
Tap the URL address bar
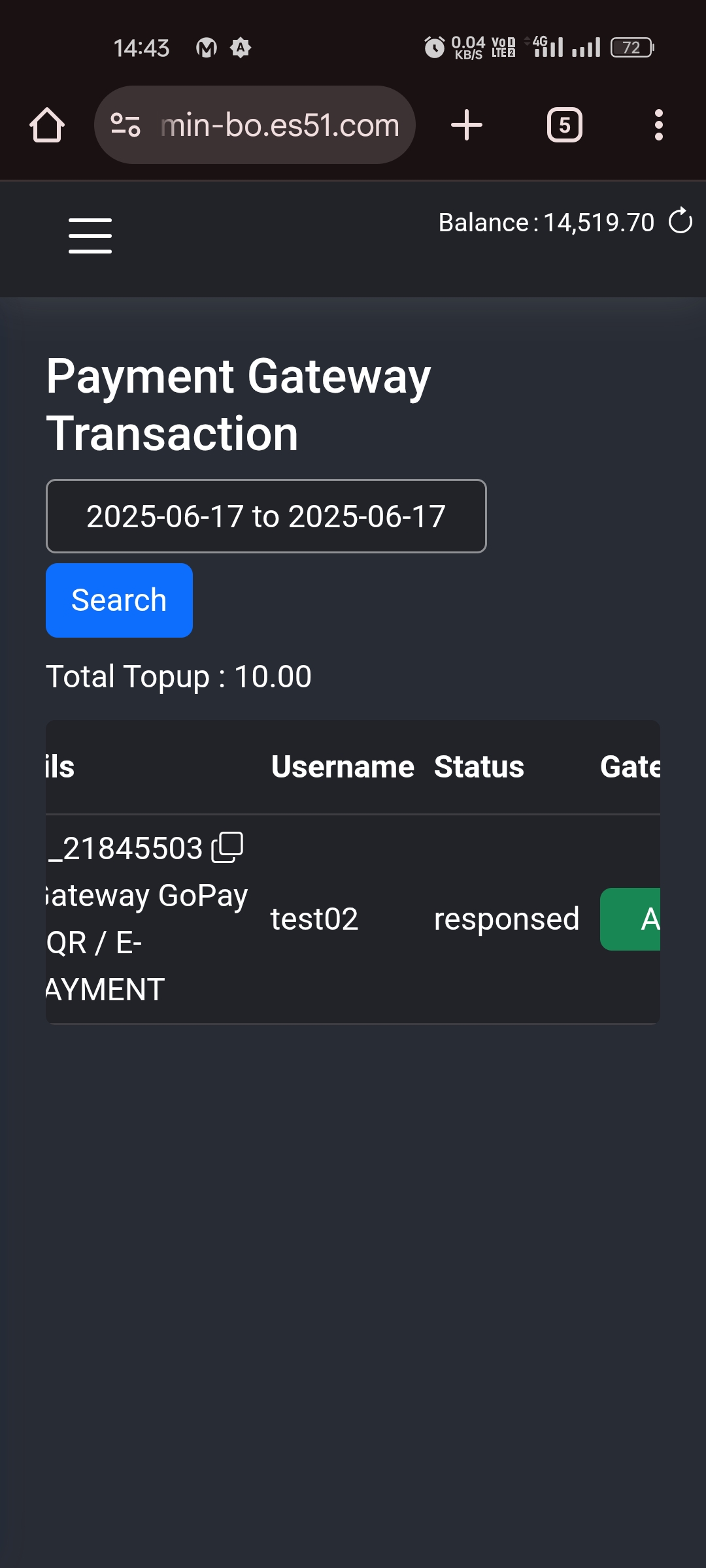tap(279, 125)
